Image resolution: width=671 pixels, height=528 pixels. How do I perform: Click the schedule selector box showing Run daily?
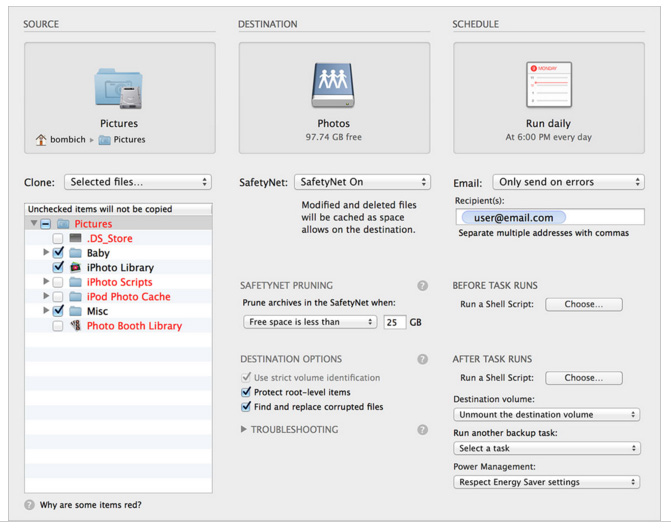tap(549, 98)
